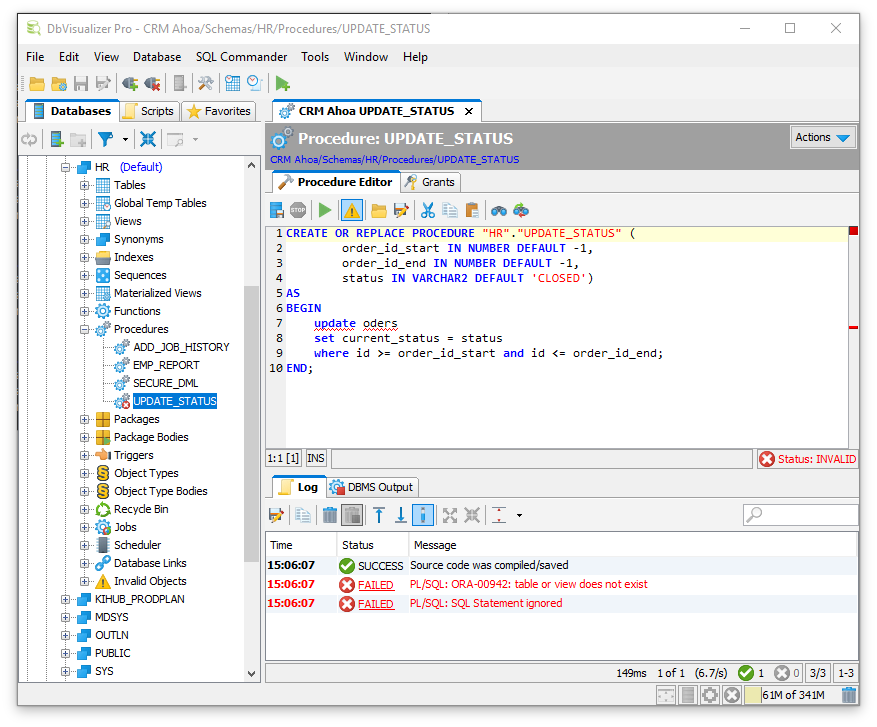
Task: Open the SQL Commander menu
Action: click(x=241, y=57)
